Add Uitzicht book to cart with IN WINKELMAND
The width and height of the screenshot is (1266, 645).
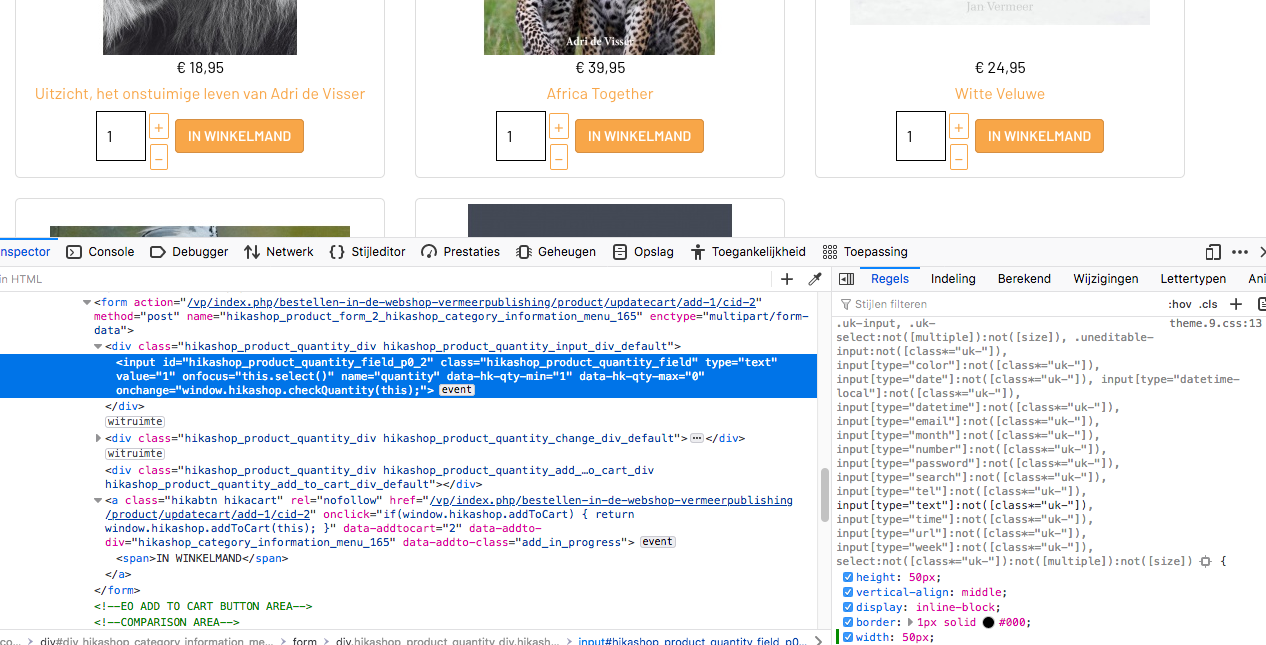(239, 136)
